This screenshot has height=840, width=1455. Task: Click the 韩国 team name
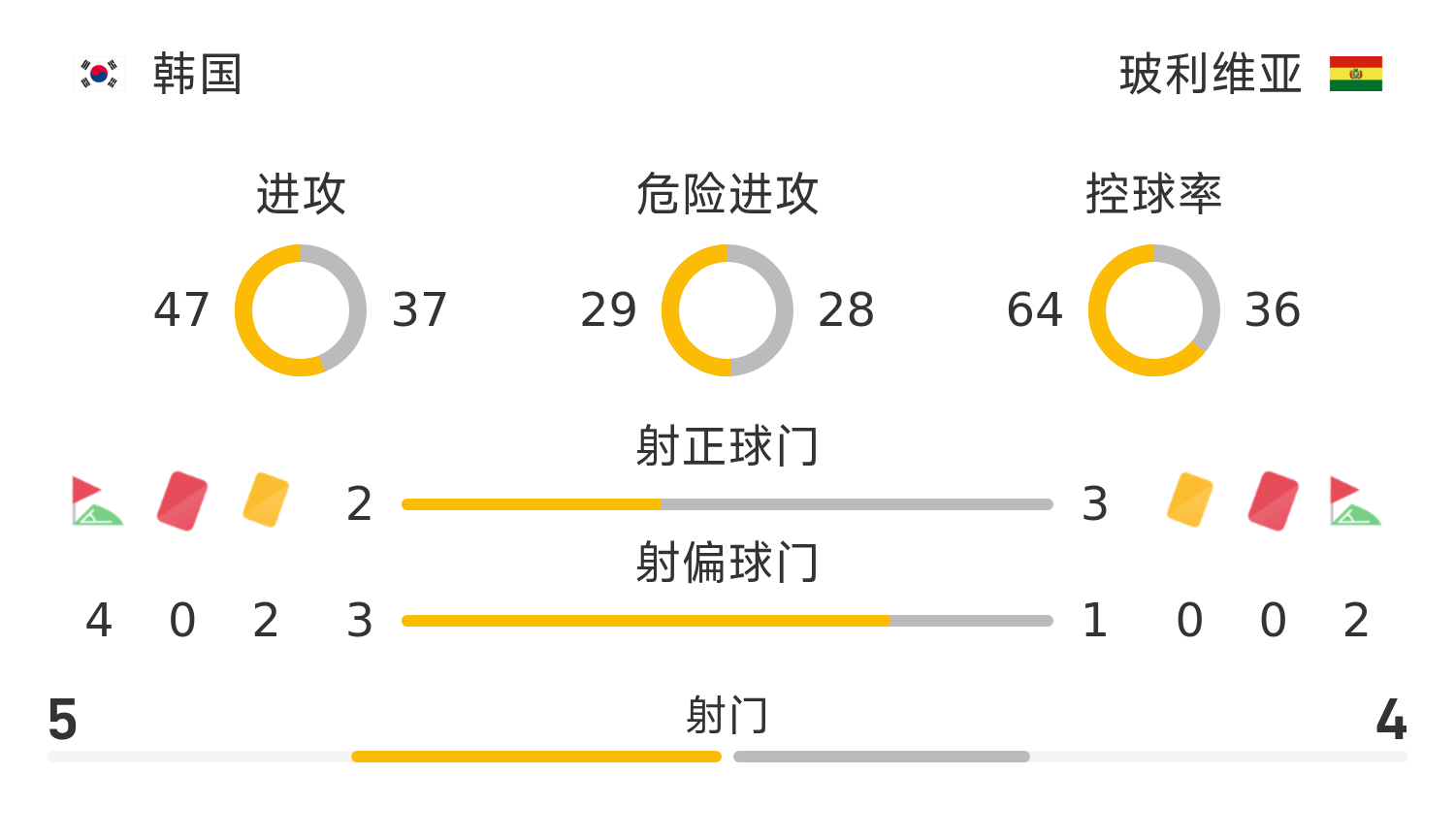point(197,75)
